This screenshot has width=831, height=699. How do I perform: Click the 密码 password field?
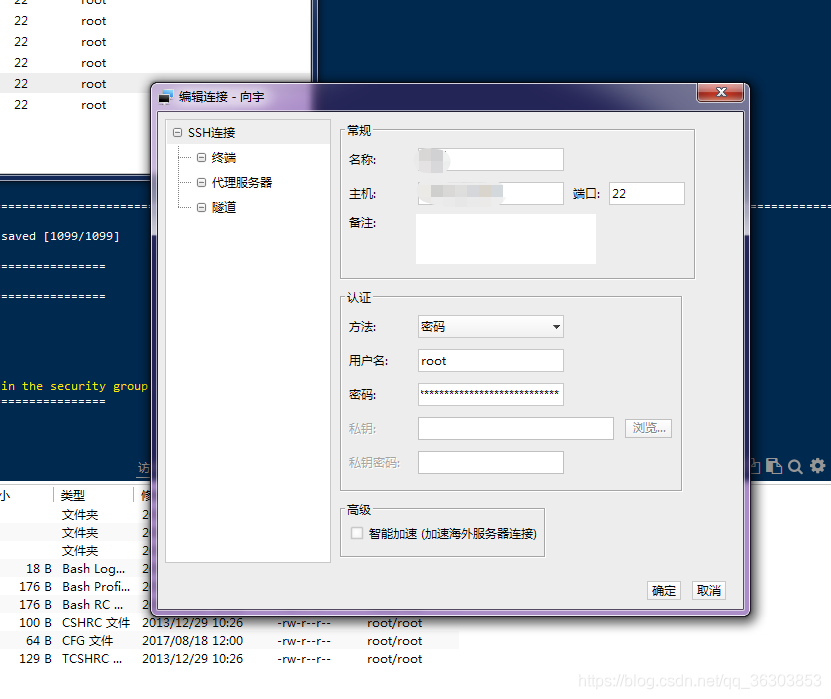pos(490,394)
